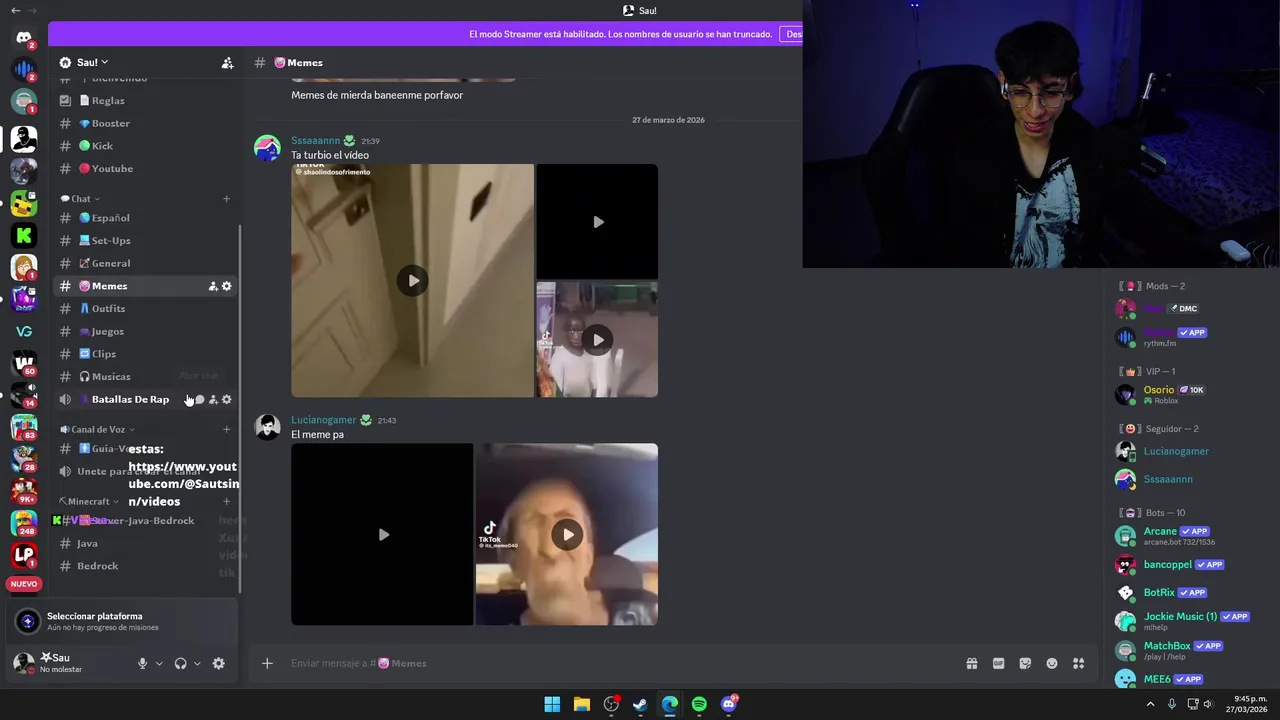This screenshot has height=720, width=1280.
Task: Select the VG server icon
Action: (x=24, y=331)
